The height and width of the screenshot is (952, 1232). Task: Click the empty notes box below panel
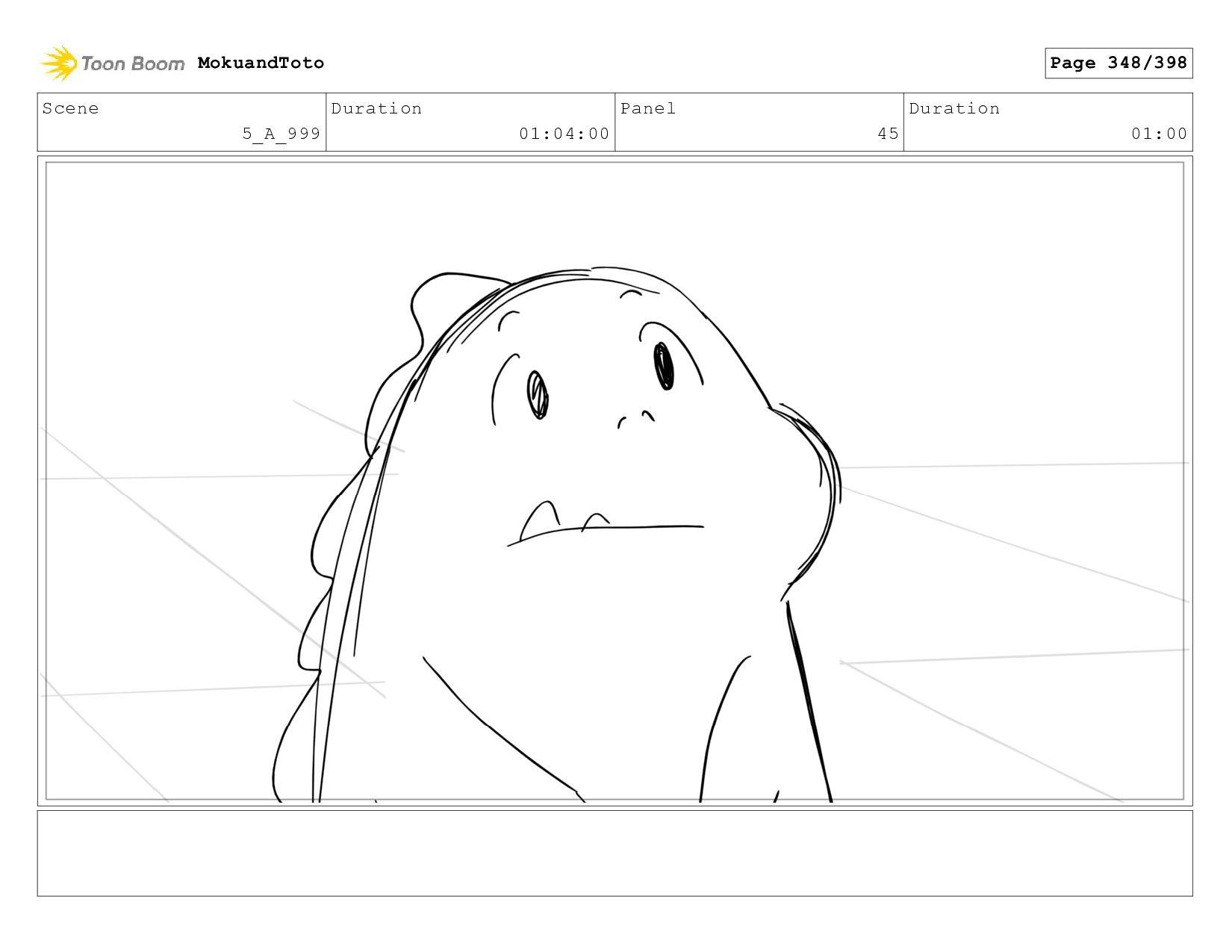pos(615,853)
